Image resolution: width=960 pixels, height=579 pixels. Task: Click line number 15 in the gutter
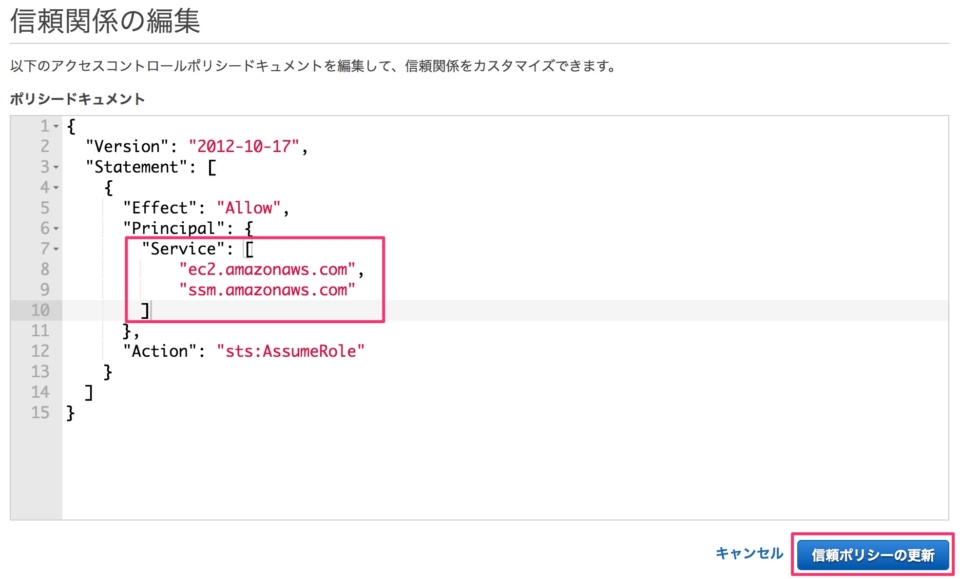click(x=40, y=413)
